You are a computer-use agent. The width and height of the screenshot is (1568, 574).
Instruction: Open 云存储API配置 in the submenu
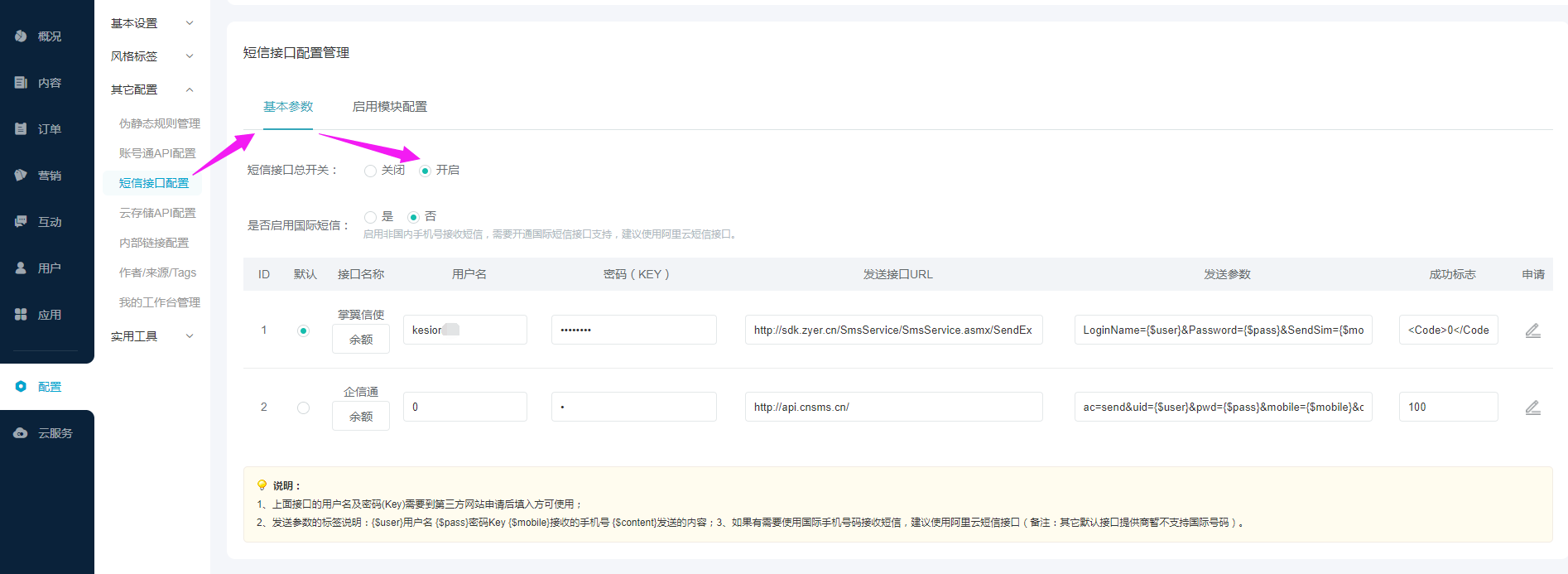[x=157, y=213]
